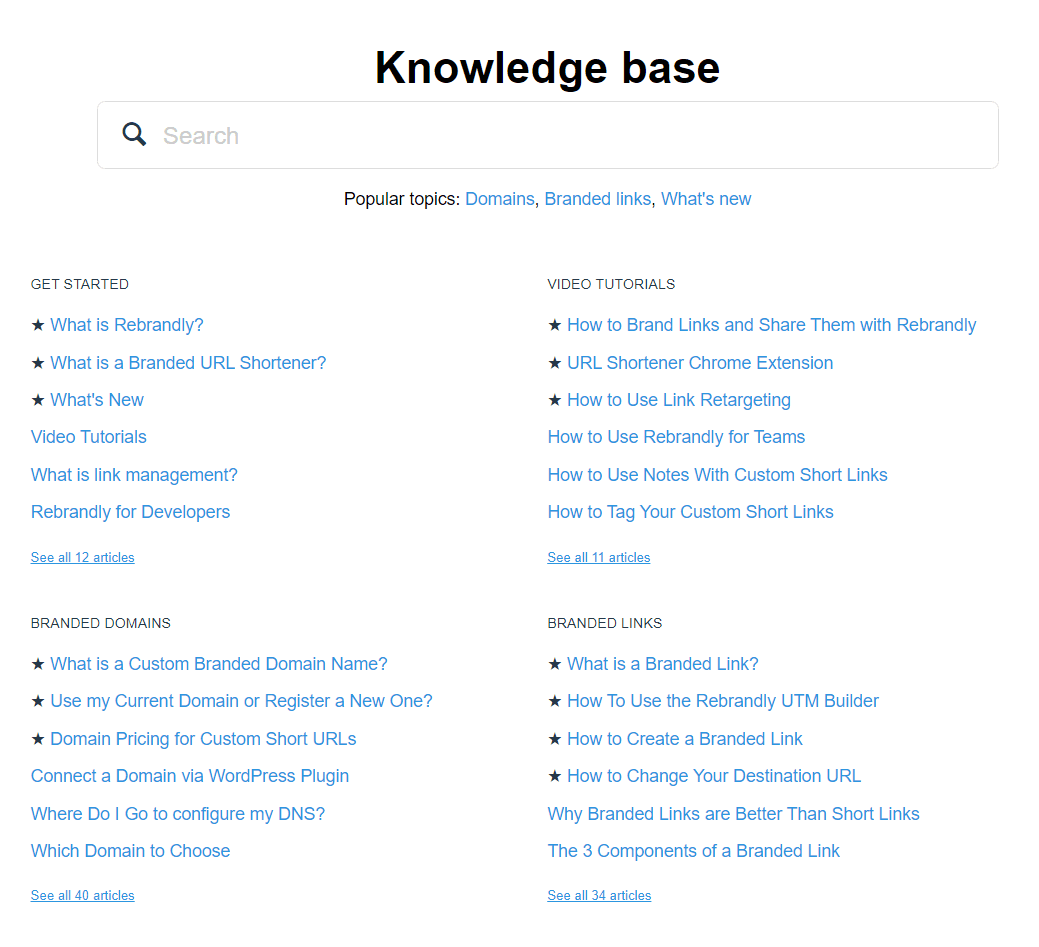Viewport: 1039px width, 947px height.
Task: See all 12 Get Started articles
Action: [82, 557]
